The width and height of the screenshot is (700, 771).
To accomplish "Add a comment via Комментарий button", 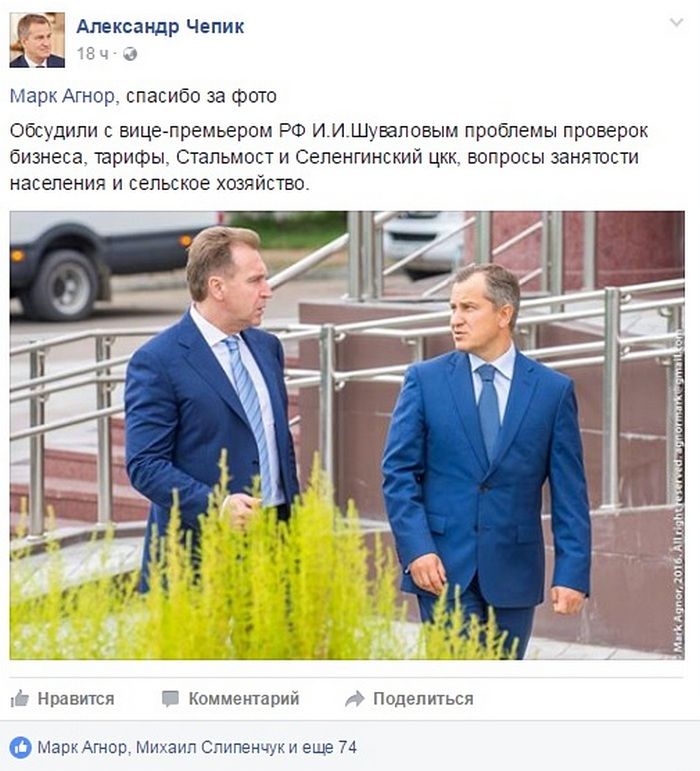I will pos(244,699).
